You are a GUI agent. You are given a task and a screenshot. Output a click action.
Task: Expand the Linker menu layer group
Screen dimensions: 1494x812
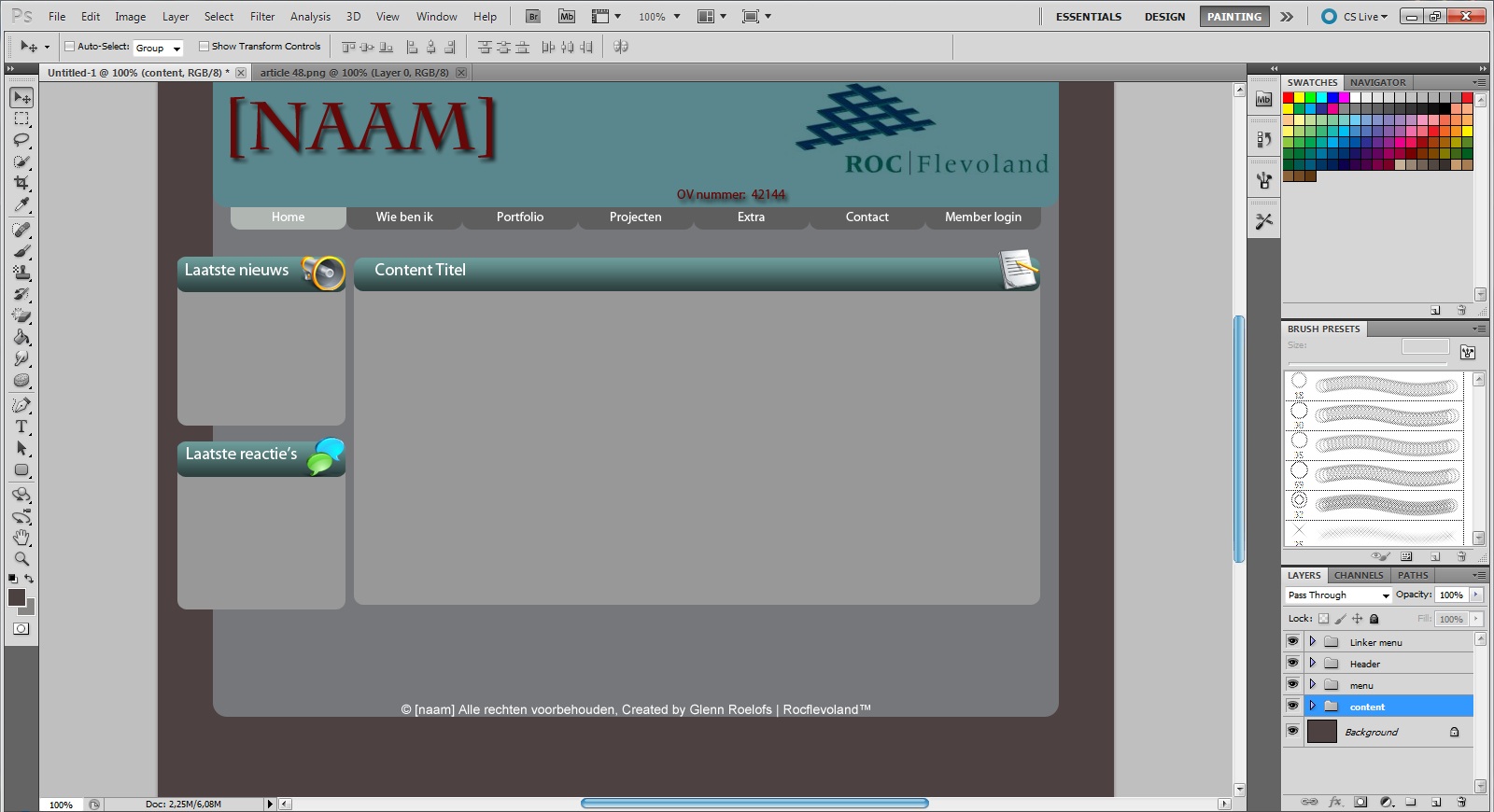point(1312,641)
